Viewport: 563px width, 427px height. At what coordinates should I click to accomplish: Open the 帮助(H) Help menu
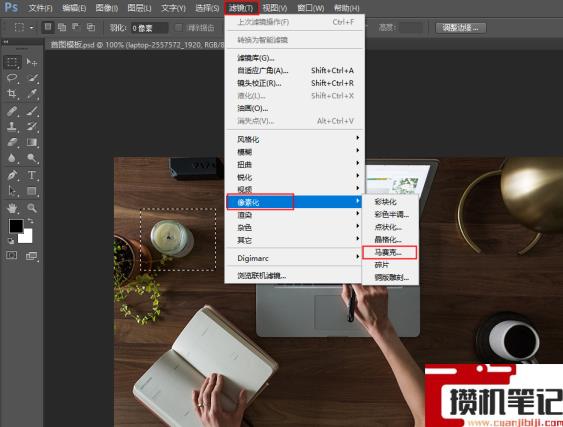tap(346, 8)
